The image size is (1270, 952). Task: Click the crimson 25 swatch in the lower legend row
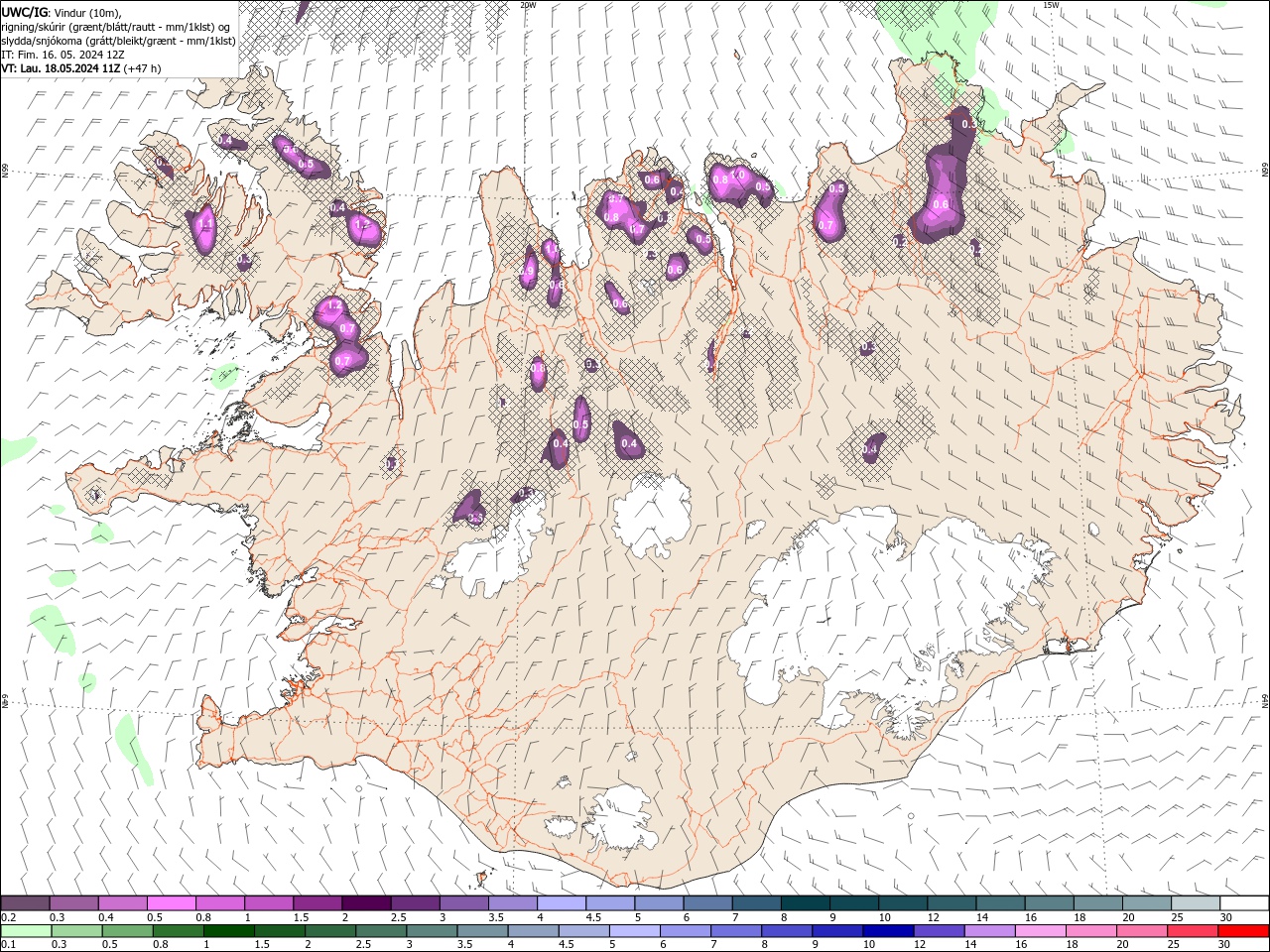(x=1192, y=931)
